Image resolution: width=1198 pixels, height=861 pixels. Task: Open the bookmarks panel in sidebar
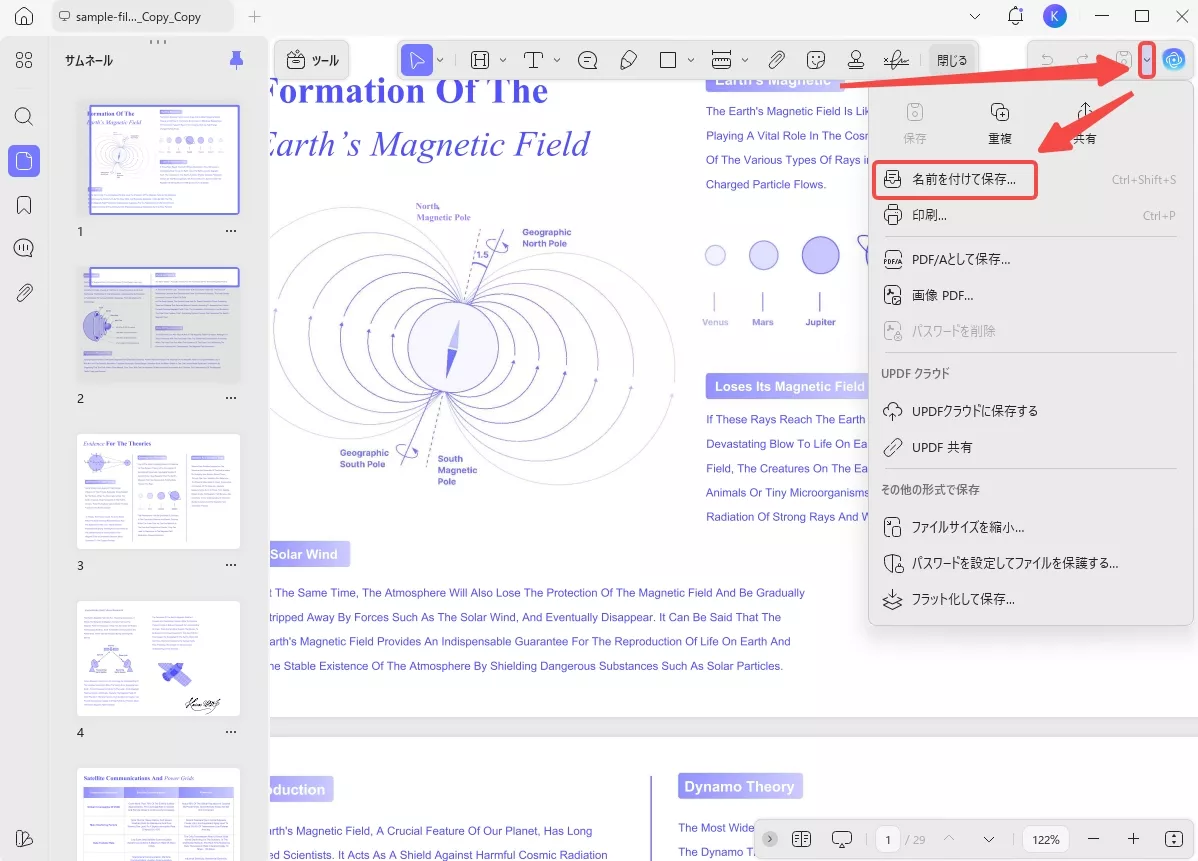tap(24, 205)
